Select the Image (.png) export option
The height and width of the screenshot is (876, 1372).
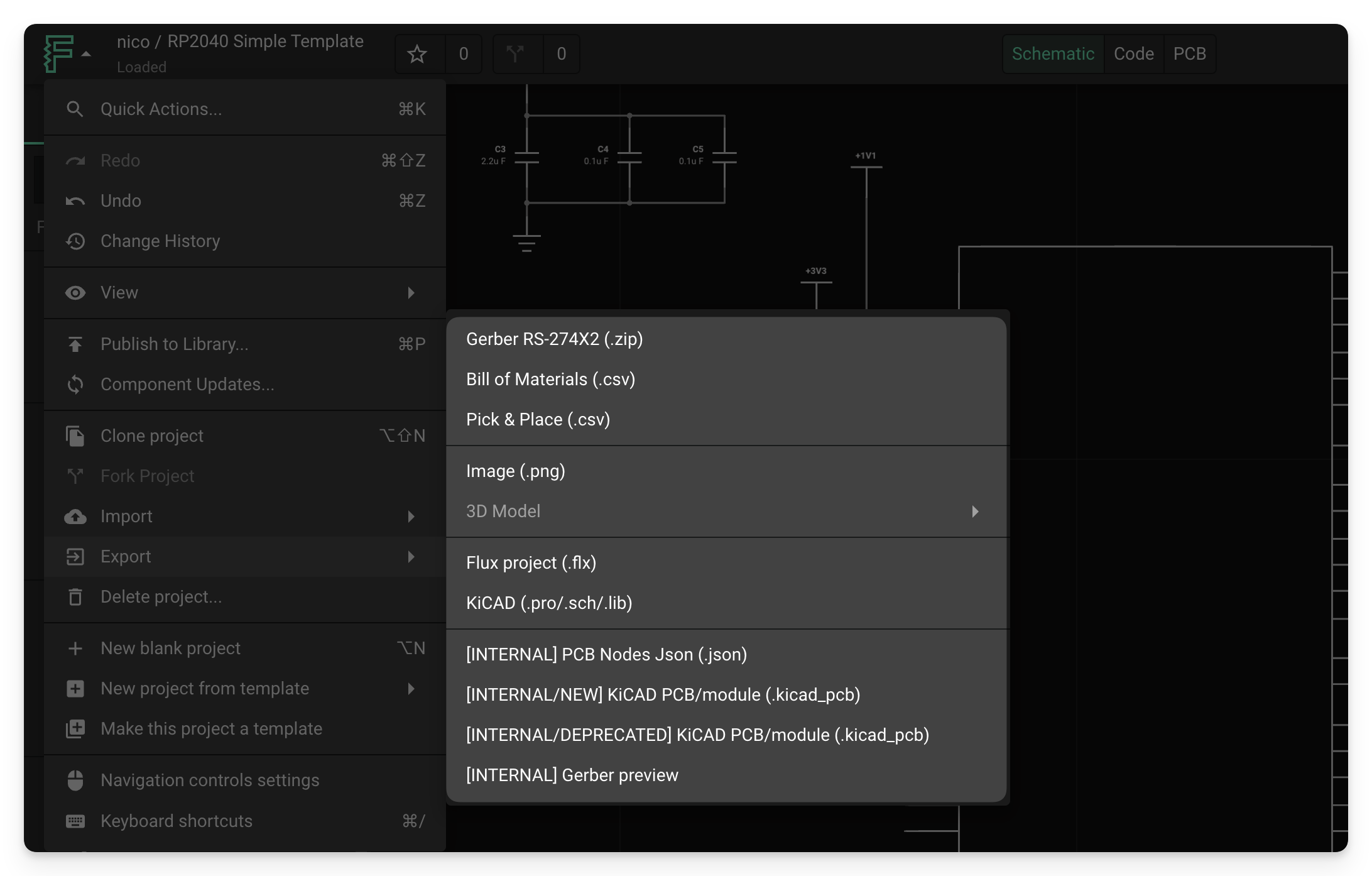515,470
